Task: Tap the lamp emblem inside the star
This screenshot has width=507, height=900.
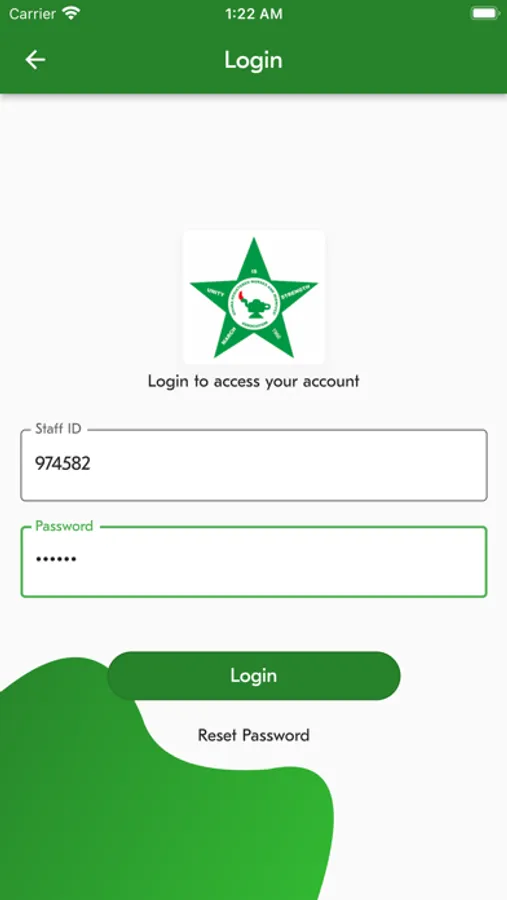Action: tap(254, 305)
